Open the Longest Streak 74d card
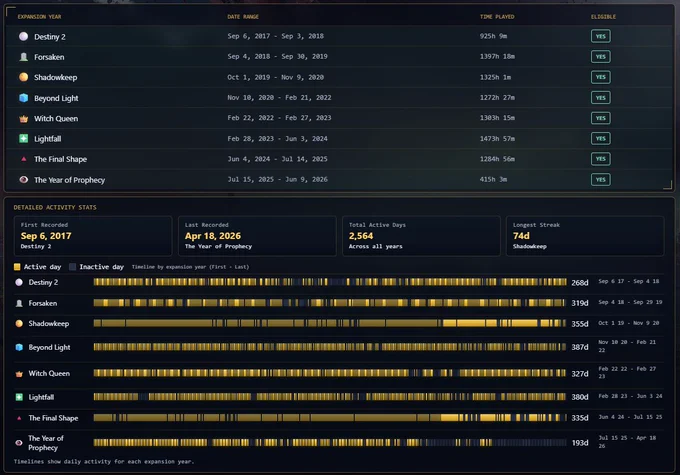The width and height of the screenshot is (680, 475). click(585, 236)
